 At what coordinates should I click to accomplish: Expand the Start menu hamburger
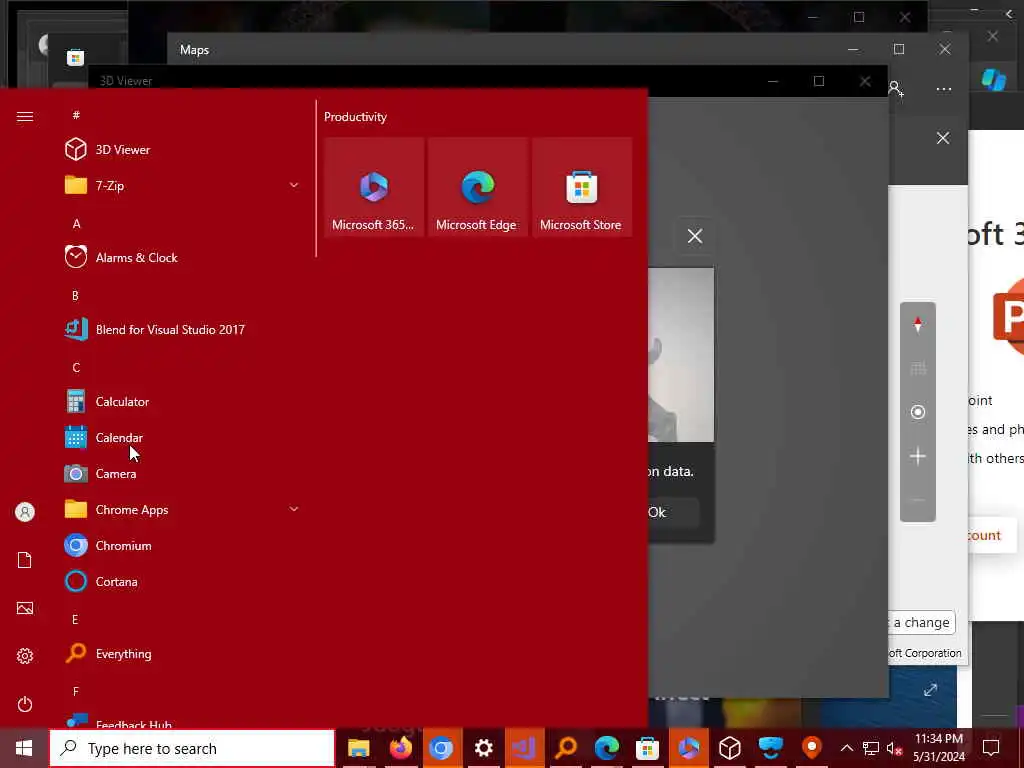click(x=25, y=117)
